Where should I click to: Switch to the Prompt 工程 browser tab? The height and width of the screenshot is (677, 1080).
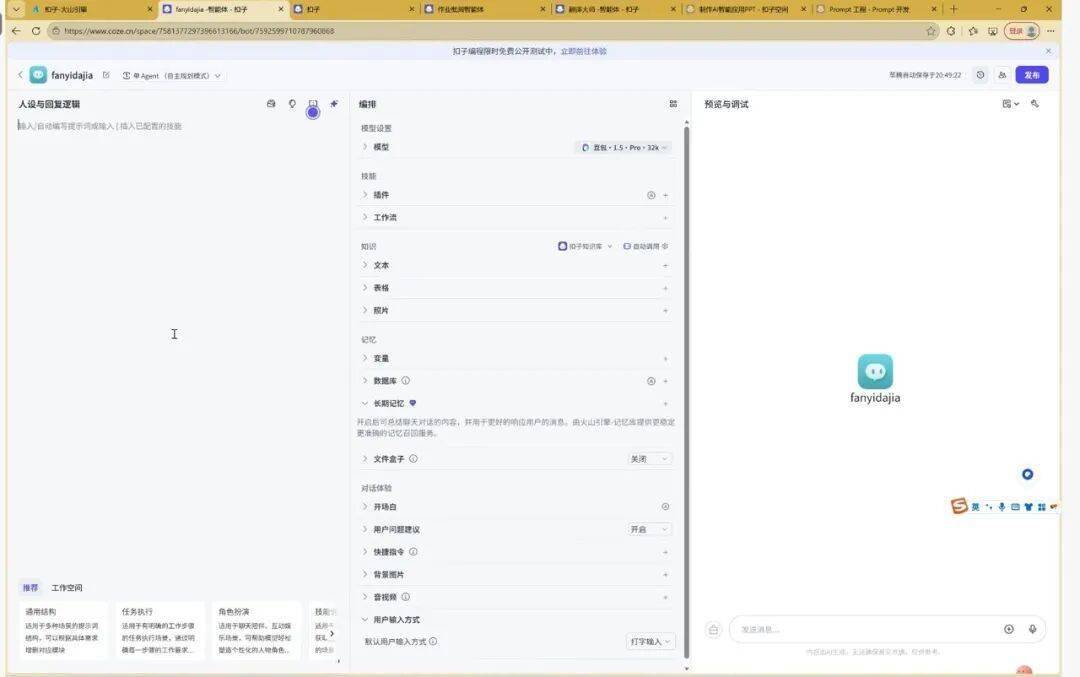[x=868, y=9]
